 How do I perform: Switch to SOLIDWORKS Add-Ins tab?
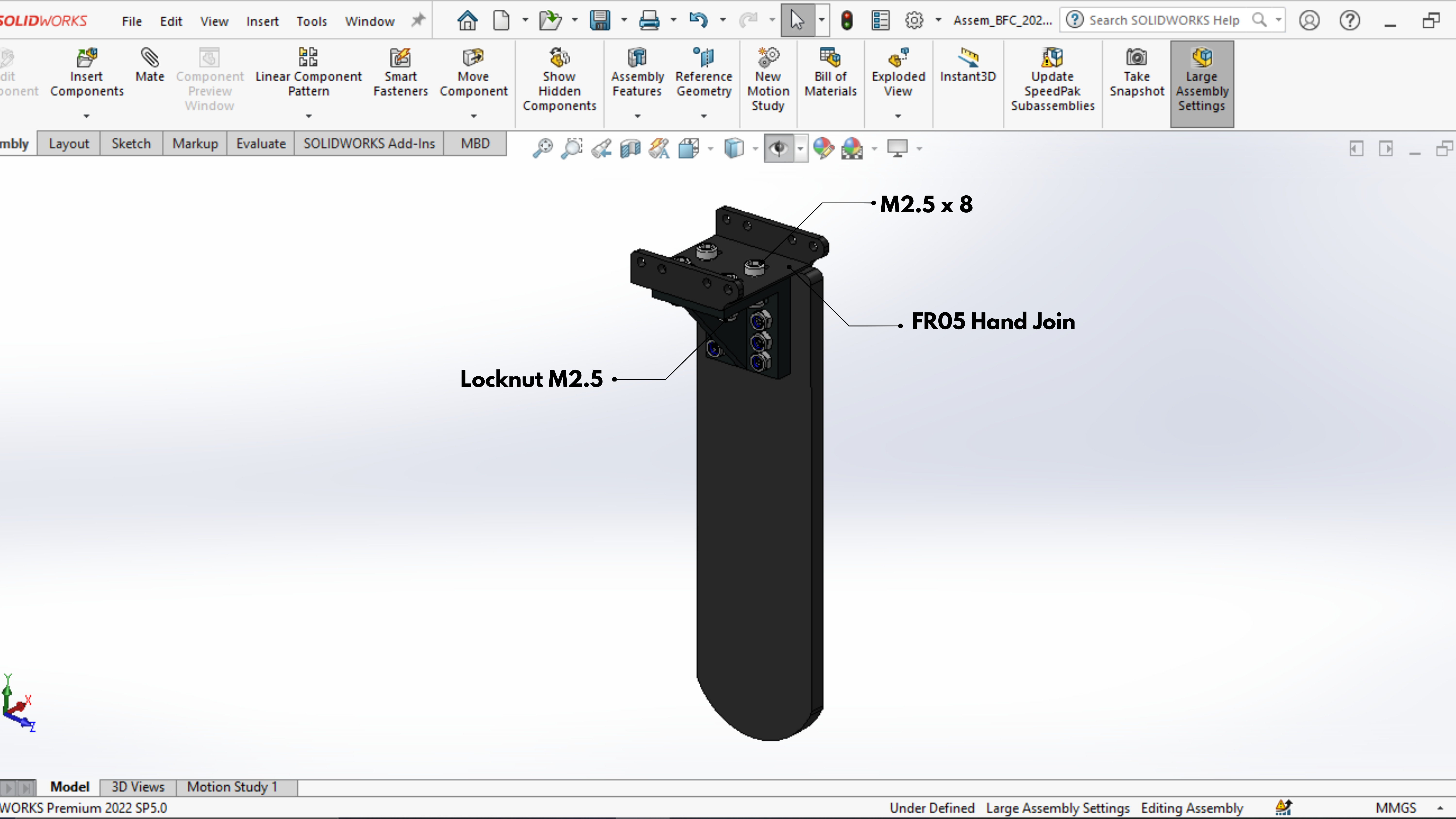[369, 144]
